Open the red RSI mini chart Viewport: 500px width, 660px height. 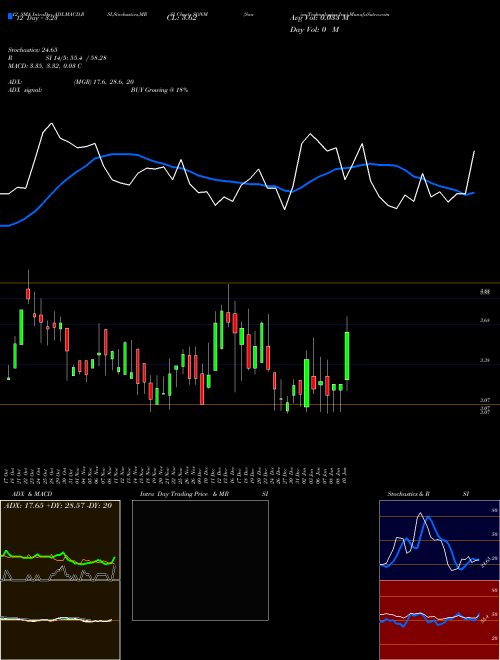coord(439,620)
